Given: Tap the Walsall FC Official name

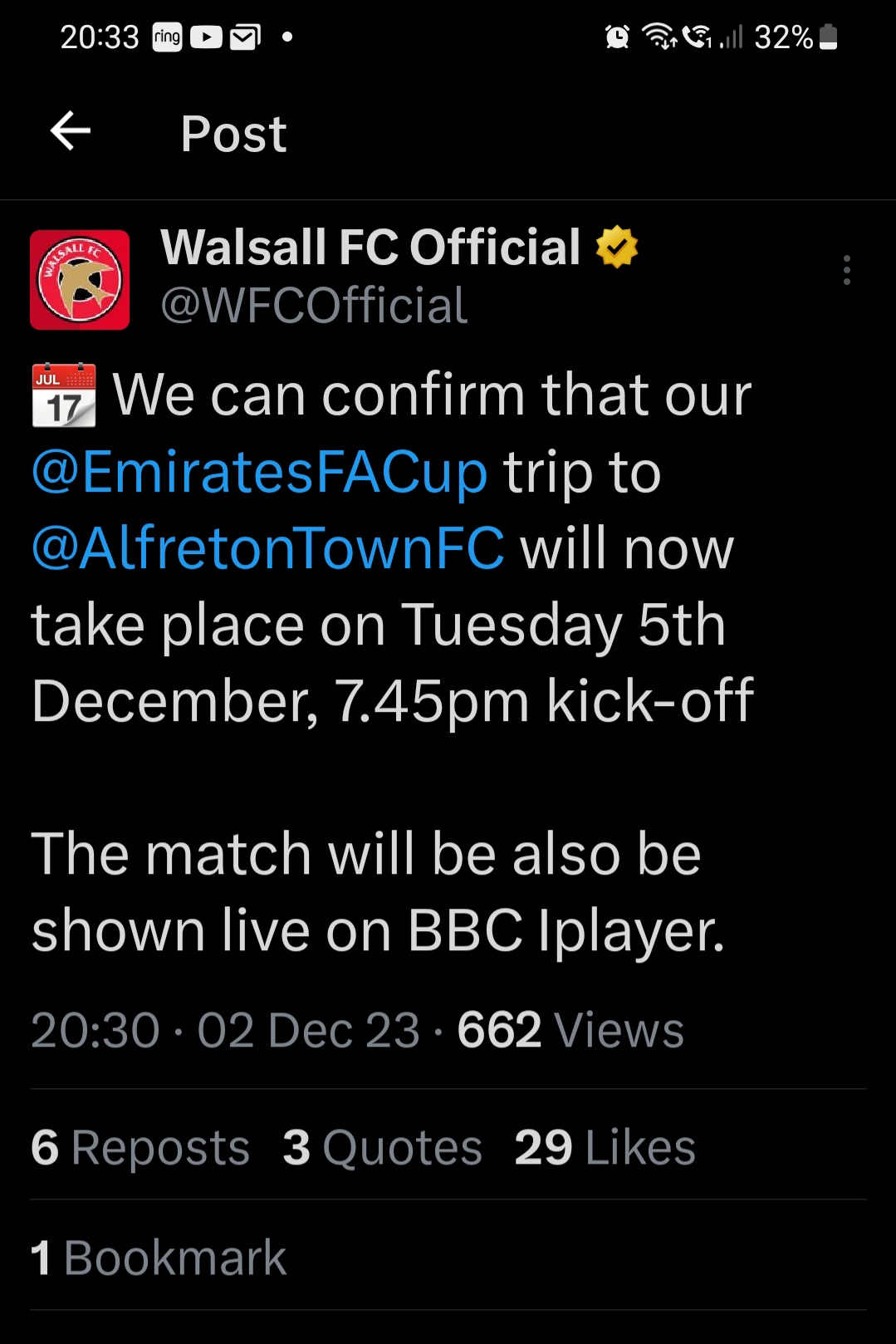Looking at the screenshot, I should (370, 247).
